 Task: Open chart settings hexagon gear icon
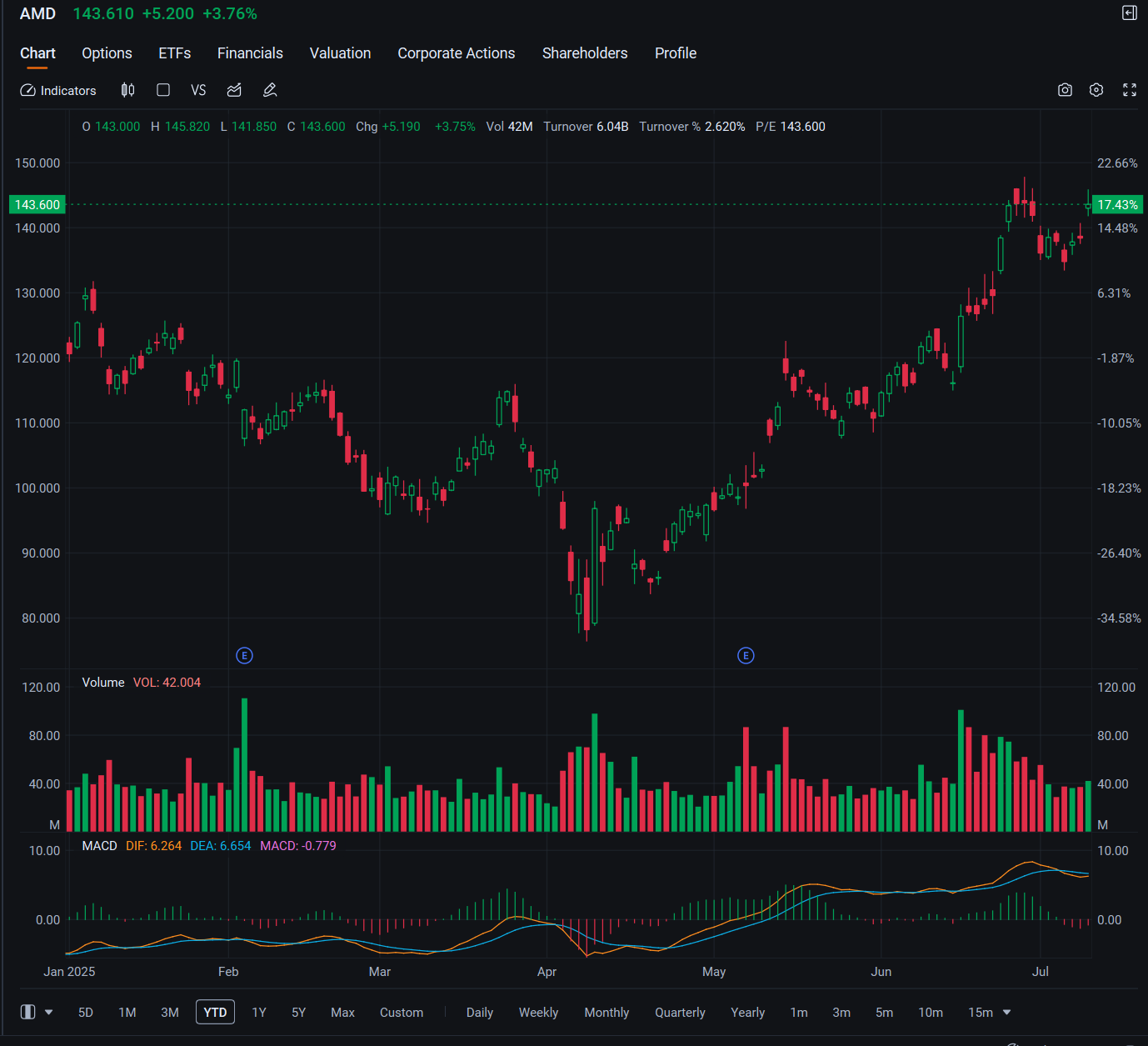1096,90
